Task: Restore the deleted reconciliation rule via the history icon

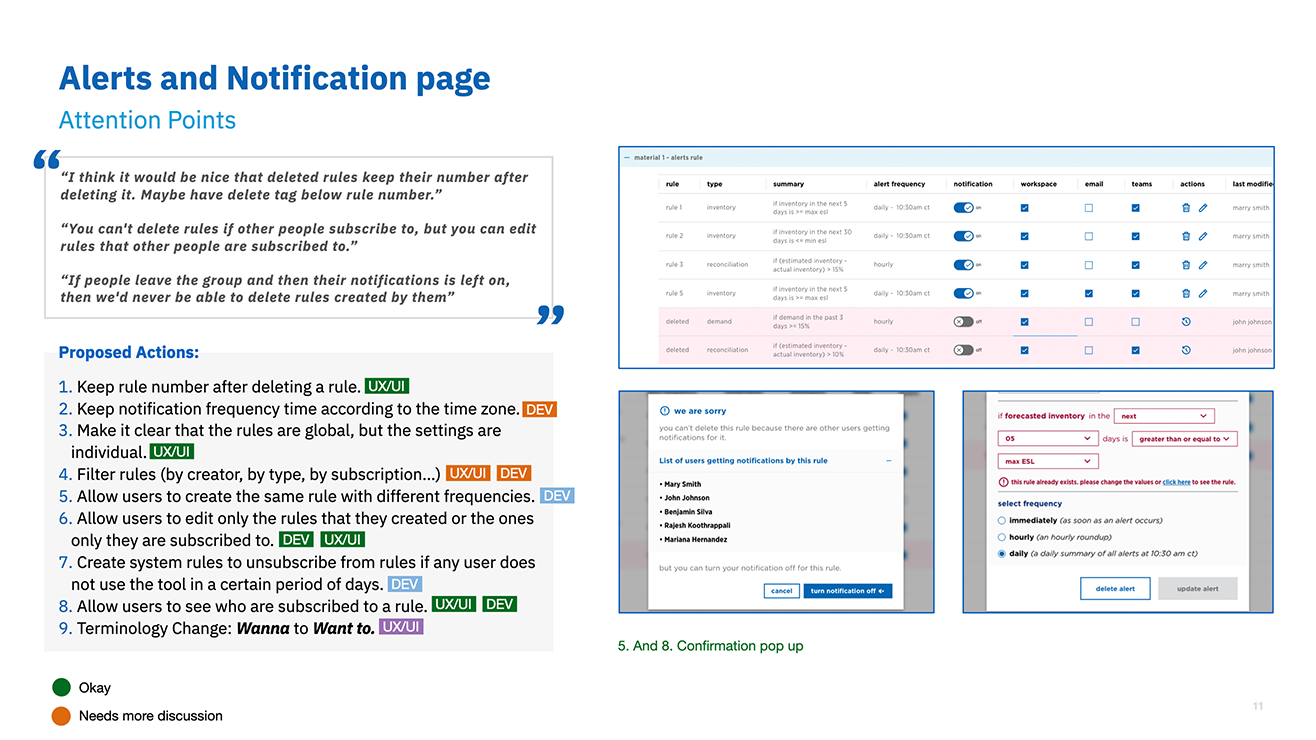Action: pyautogui.click(x=1186, y=350)
